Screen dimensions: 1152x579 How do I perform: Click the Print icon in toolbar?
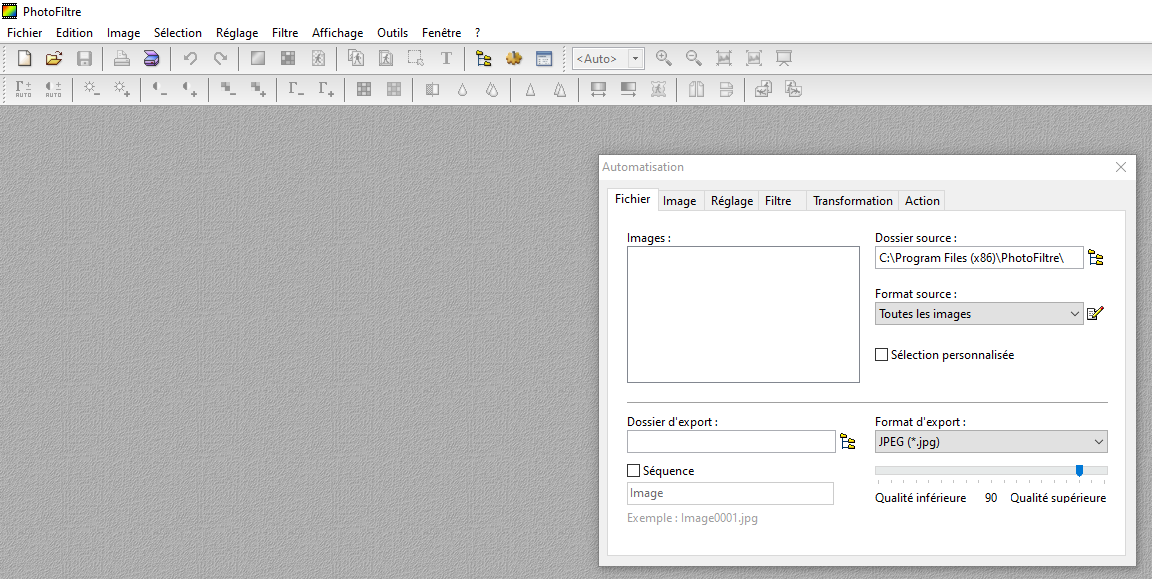pos(121,59)
